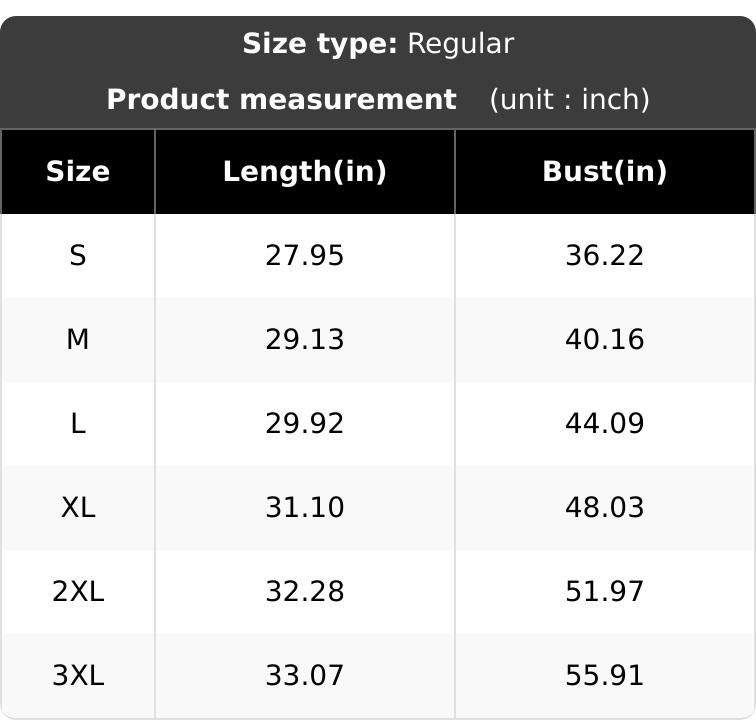Viewport: 756px width, 720px height.
Task: Click the 36.22 bust value
Action: [x=605, y=256]
